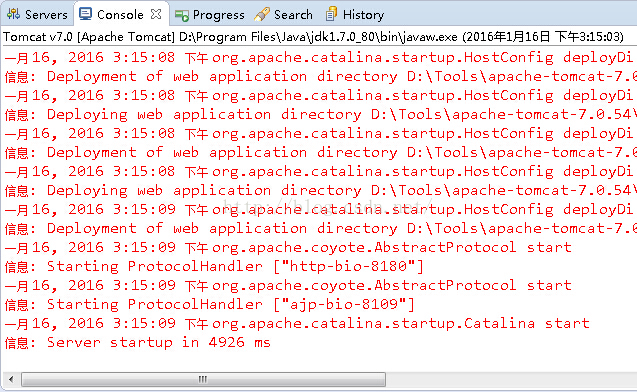
Task: Click the second 'Deploying web application directory' line
Action: [x=321, y=191]
